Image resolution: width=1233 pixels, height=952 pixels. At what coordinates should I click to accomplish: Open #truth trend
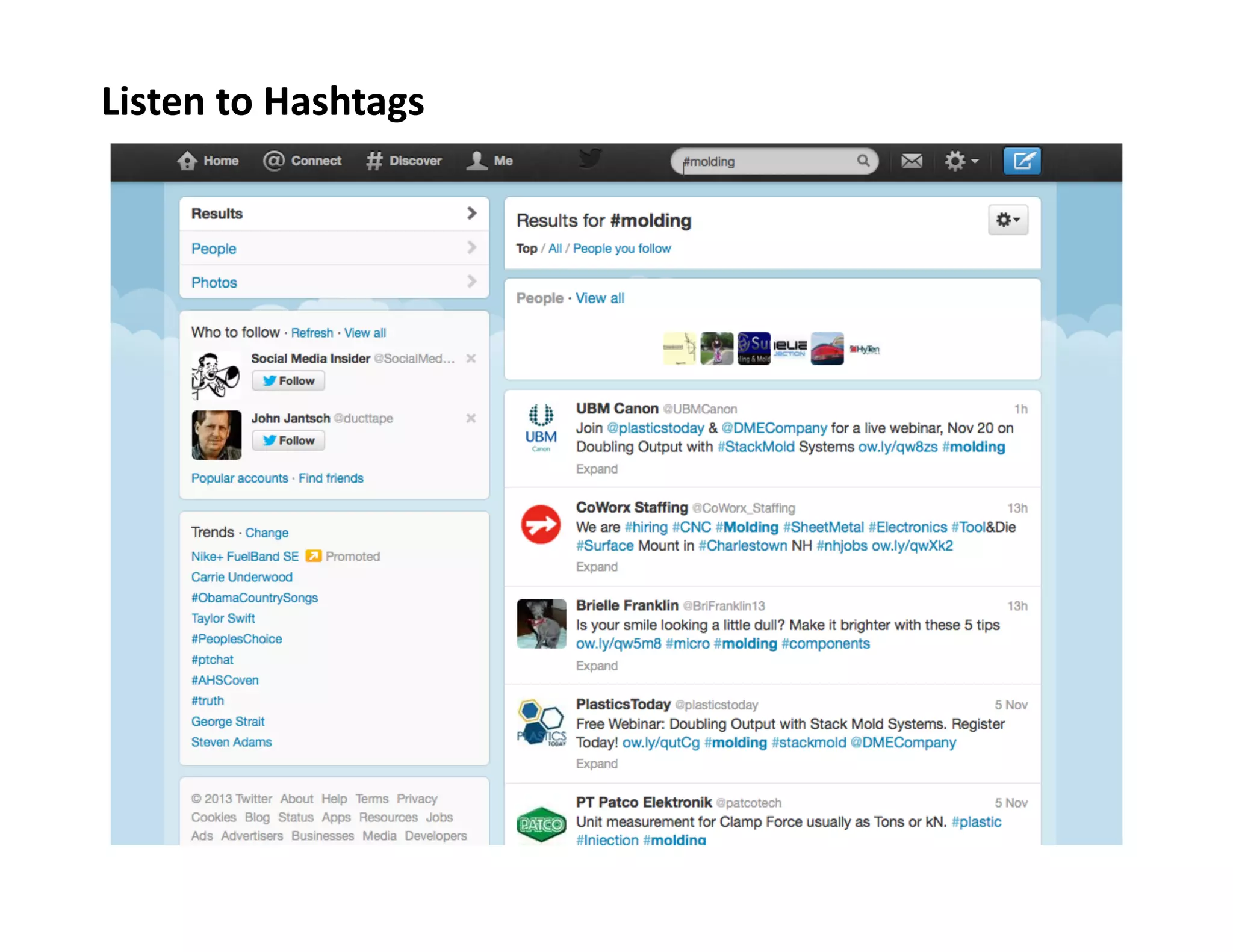coord(207,701)
